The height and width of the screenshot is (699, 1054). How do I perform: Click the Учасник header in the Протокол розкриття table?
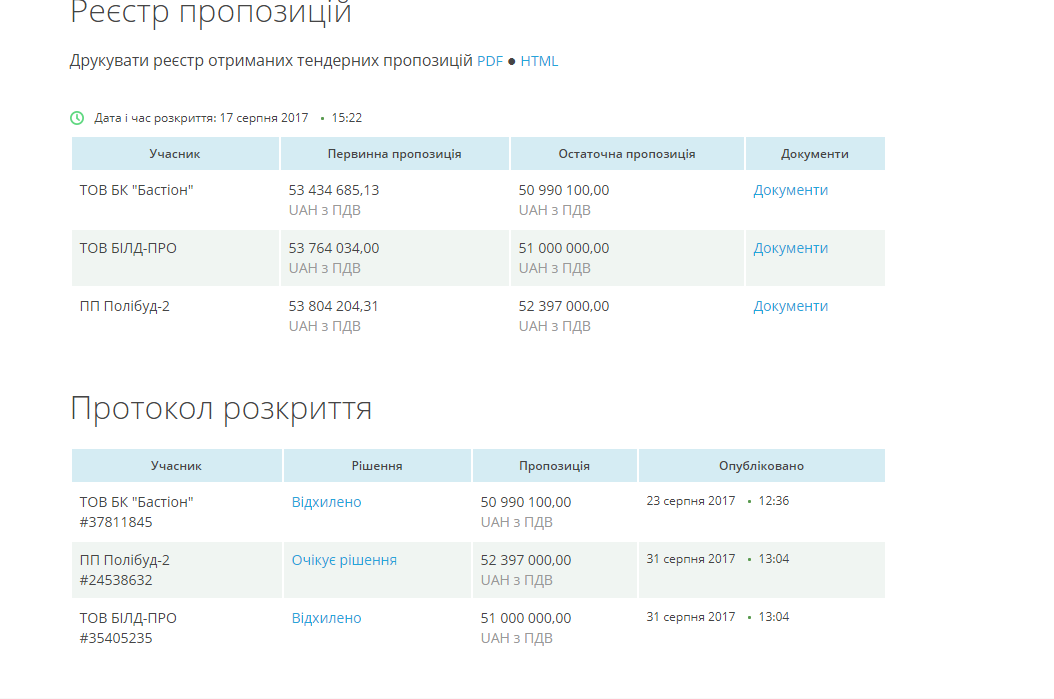(176, 466)
